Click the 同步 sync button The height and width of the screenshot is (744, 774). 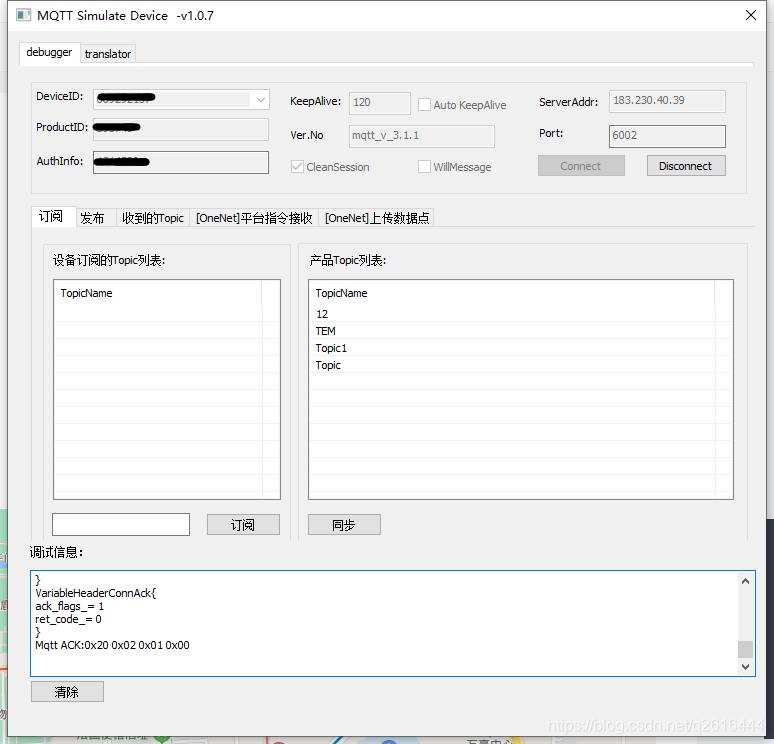(x=344, y=524)
